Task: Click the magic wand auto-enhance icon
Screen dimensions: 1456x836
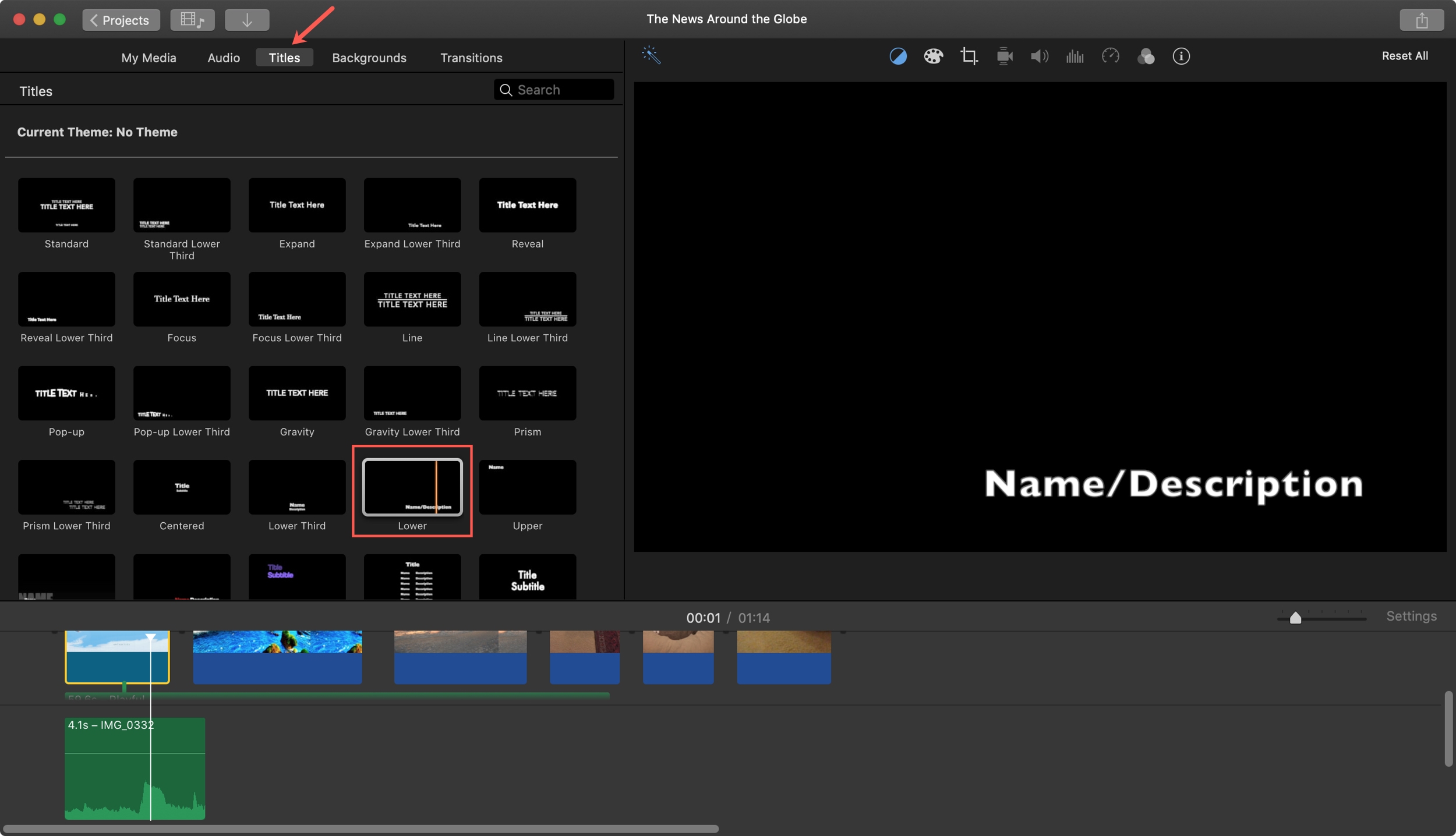Action: (x=651, y=55)
